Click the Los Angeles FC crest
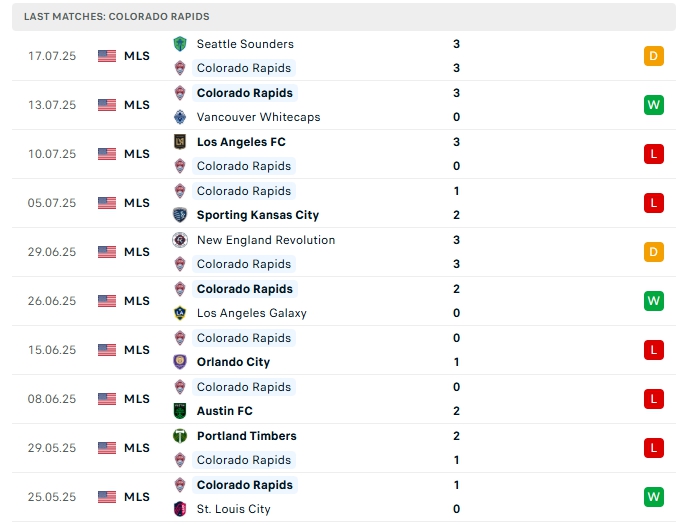The image size is (687, 525). [x=180, y=142]
